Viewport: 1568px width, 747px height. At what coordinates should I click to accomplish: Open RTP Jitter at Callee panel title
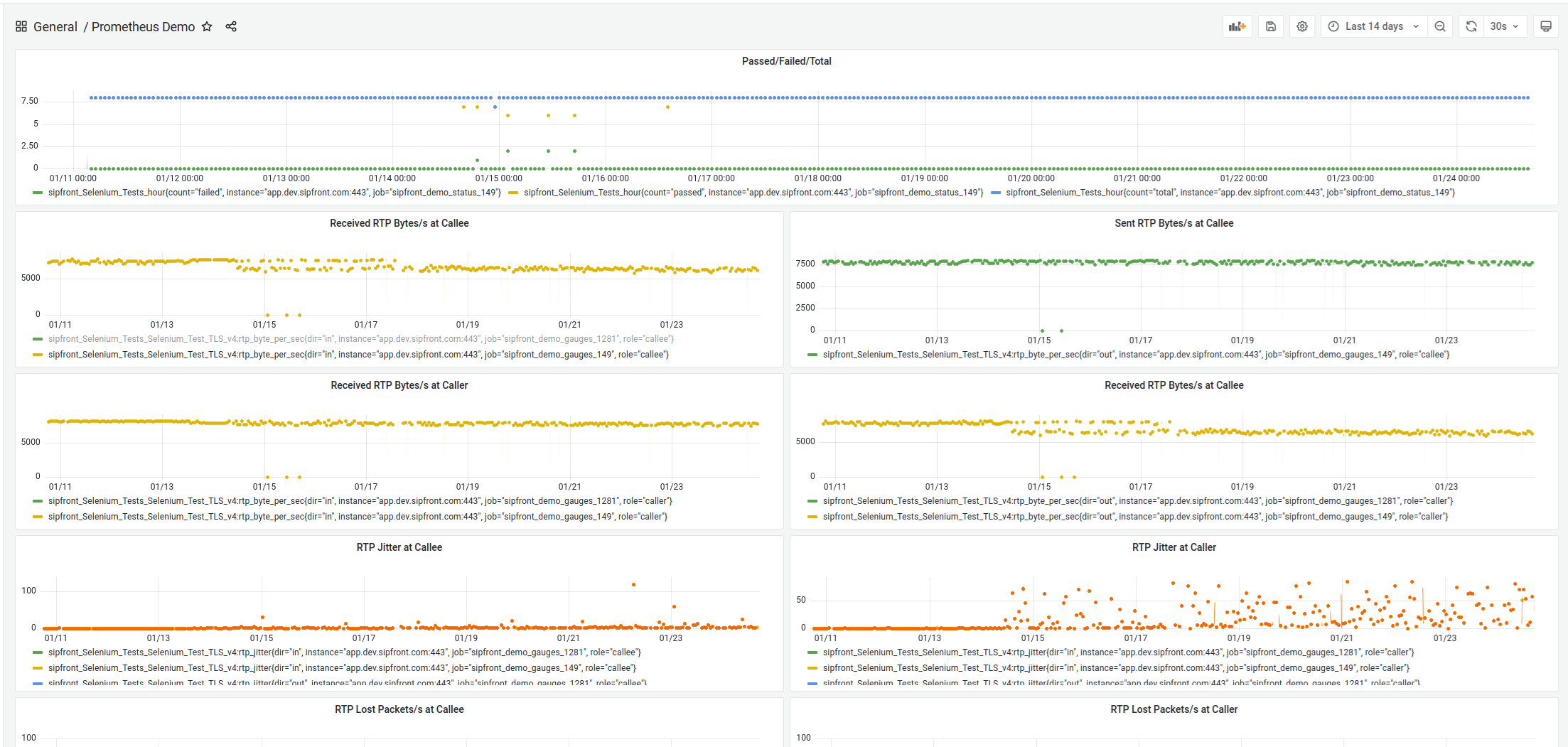[x=399, y=547]
